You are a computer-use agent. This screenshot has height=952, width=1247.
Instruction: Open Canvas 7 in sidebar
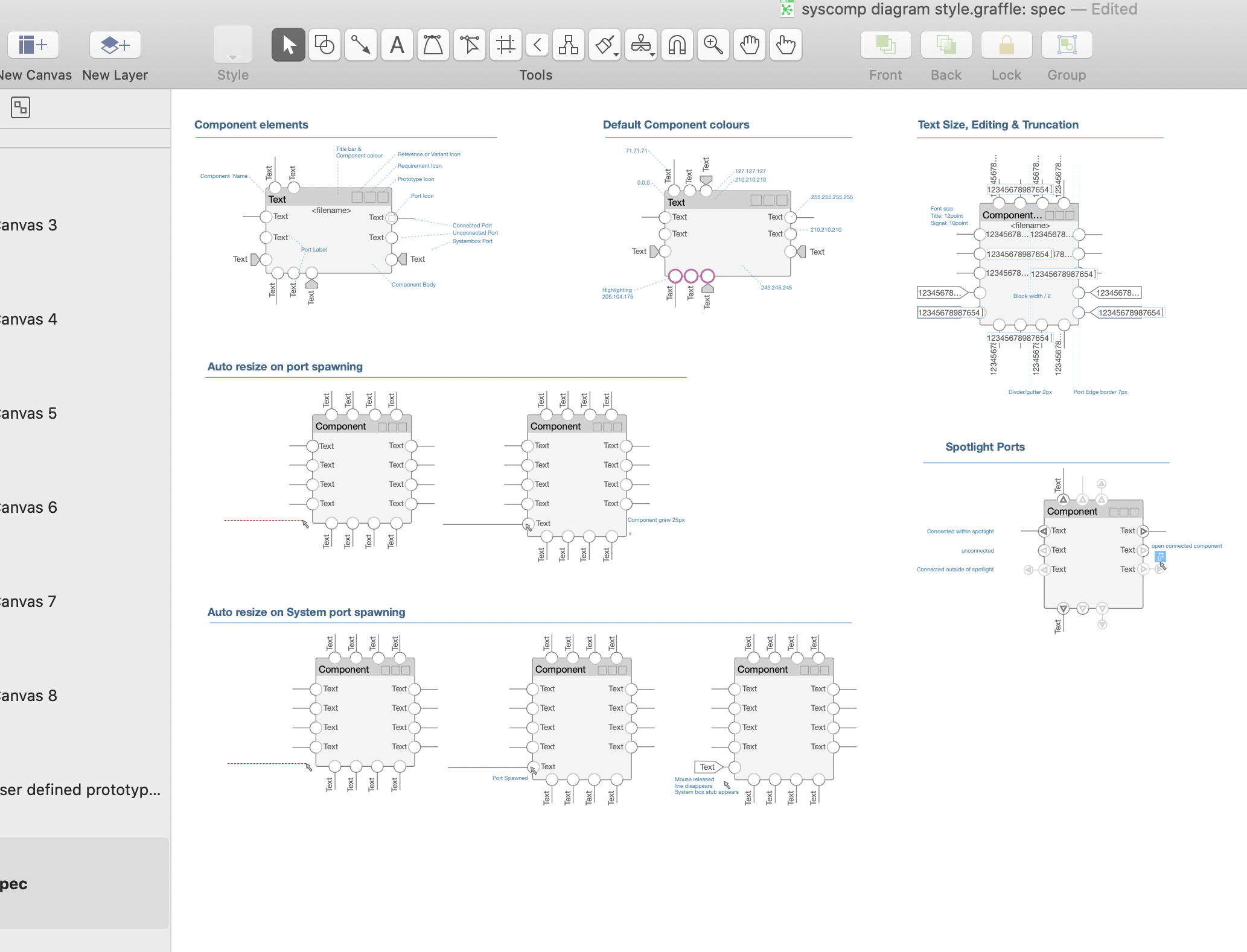pyautogui.click(x=29, y=601)
